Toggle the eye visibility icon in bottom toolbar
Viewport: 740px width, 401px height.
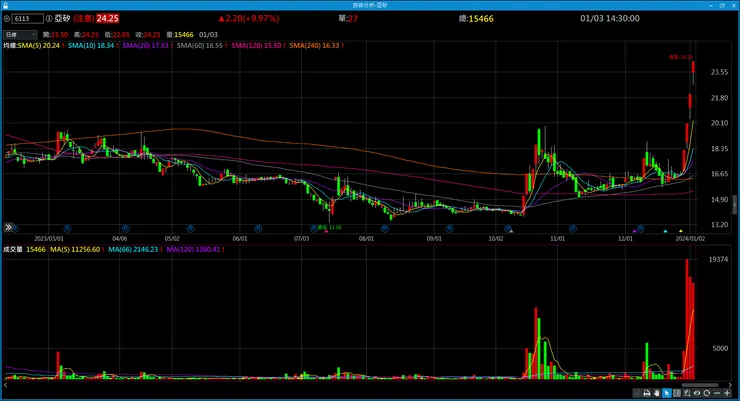click(x=697, y=393)
